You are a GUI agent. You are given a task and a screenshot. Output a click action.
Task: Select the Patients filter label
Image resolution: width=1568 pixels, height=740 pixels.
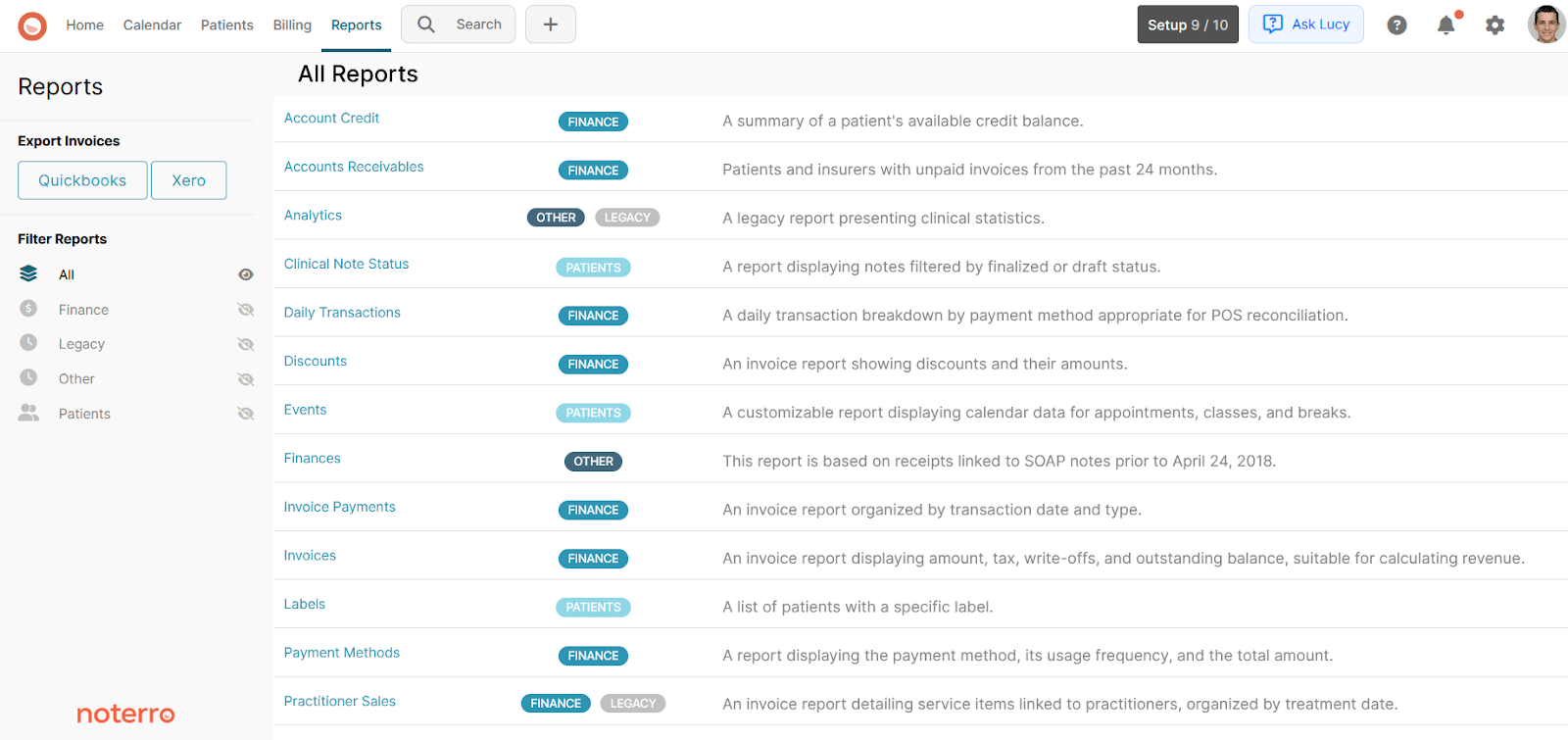coord(84,414)
